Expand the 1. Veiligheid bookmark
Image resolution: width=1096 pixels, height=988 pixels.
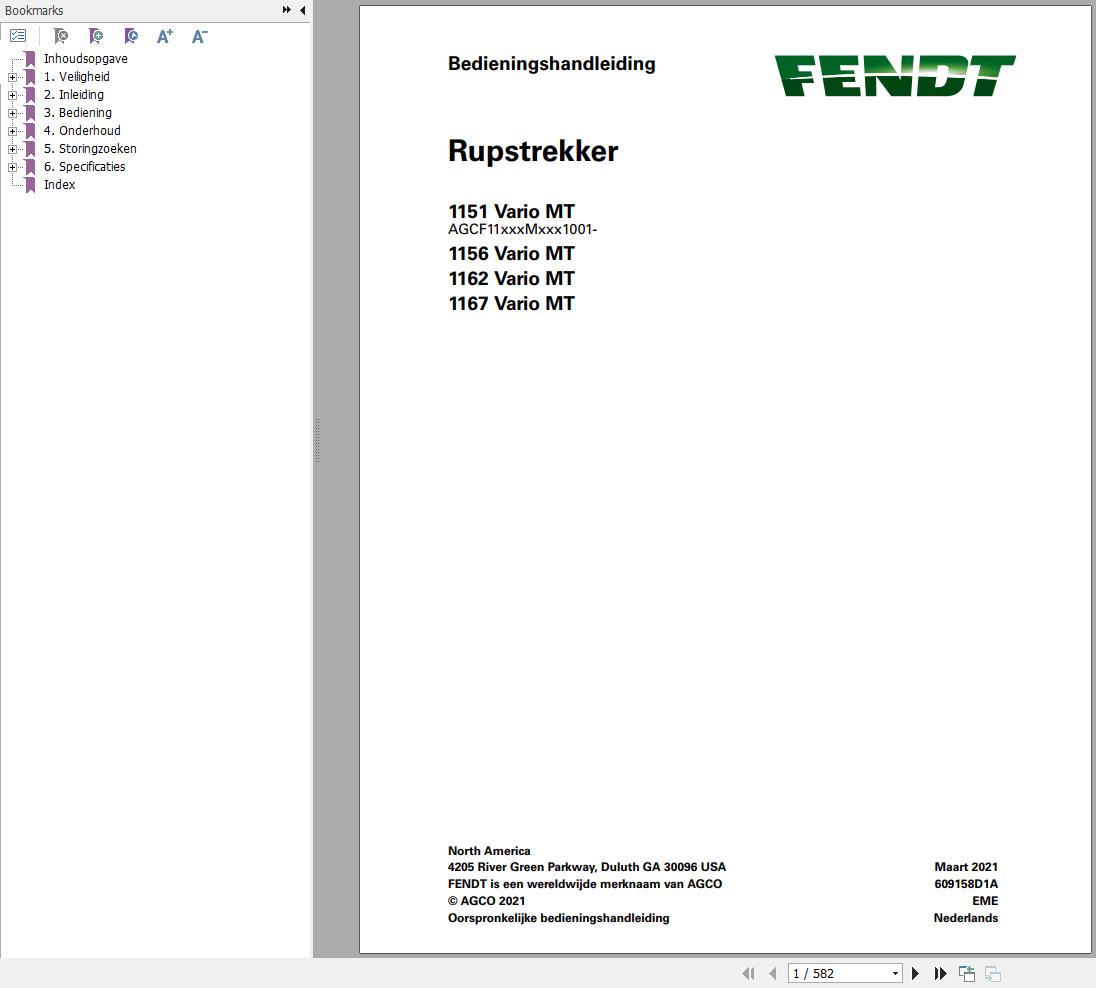13,77
